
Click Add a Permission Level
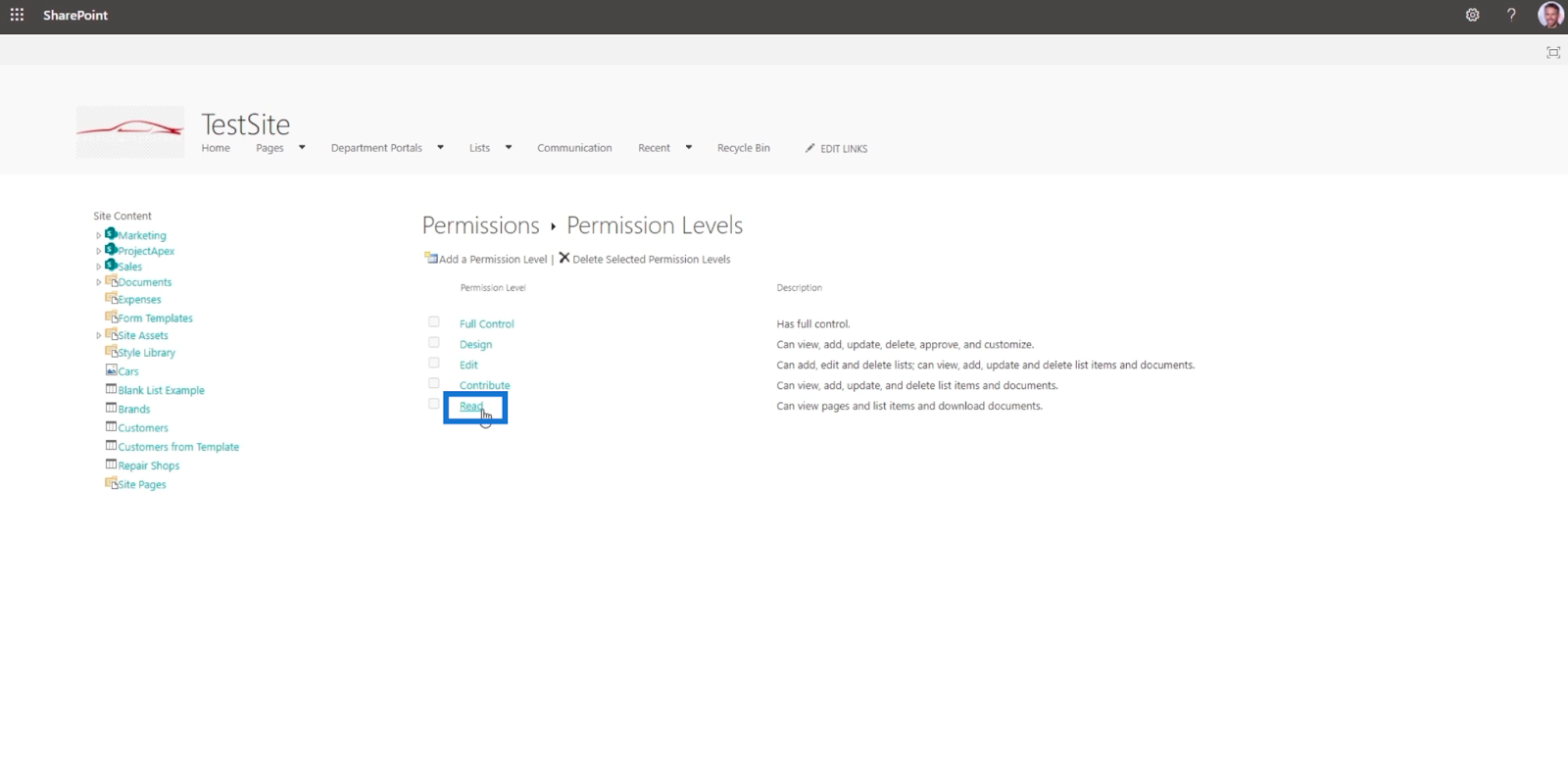[493, 259]
